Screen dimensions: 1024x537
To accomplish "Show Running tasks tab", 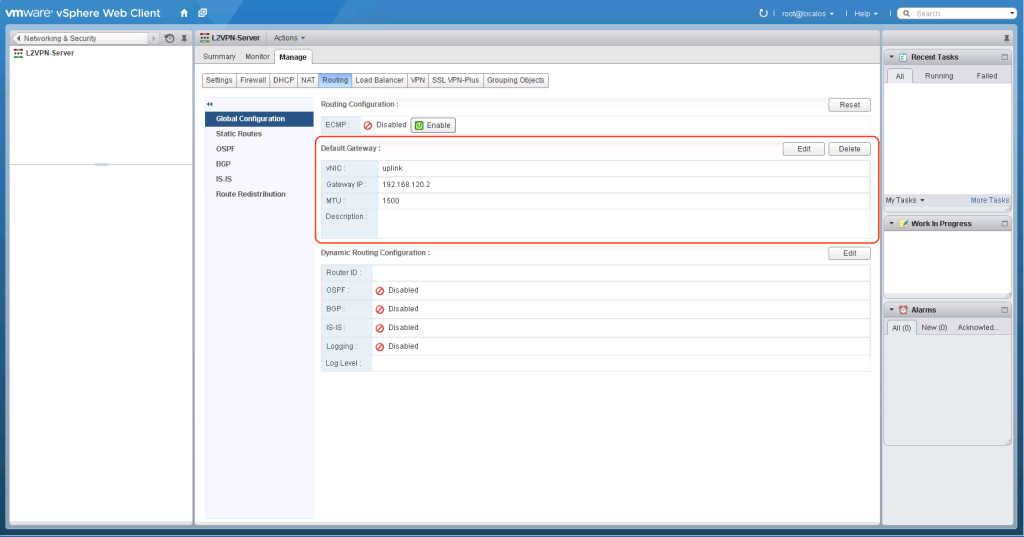I will (938, 76).
